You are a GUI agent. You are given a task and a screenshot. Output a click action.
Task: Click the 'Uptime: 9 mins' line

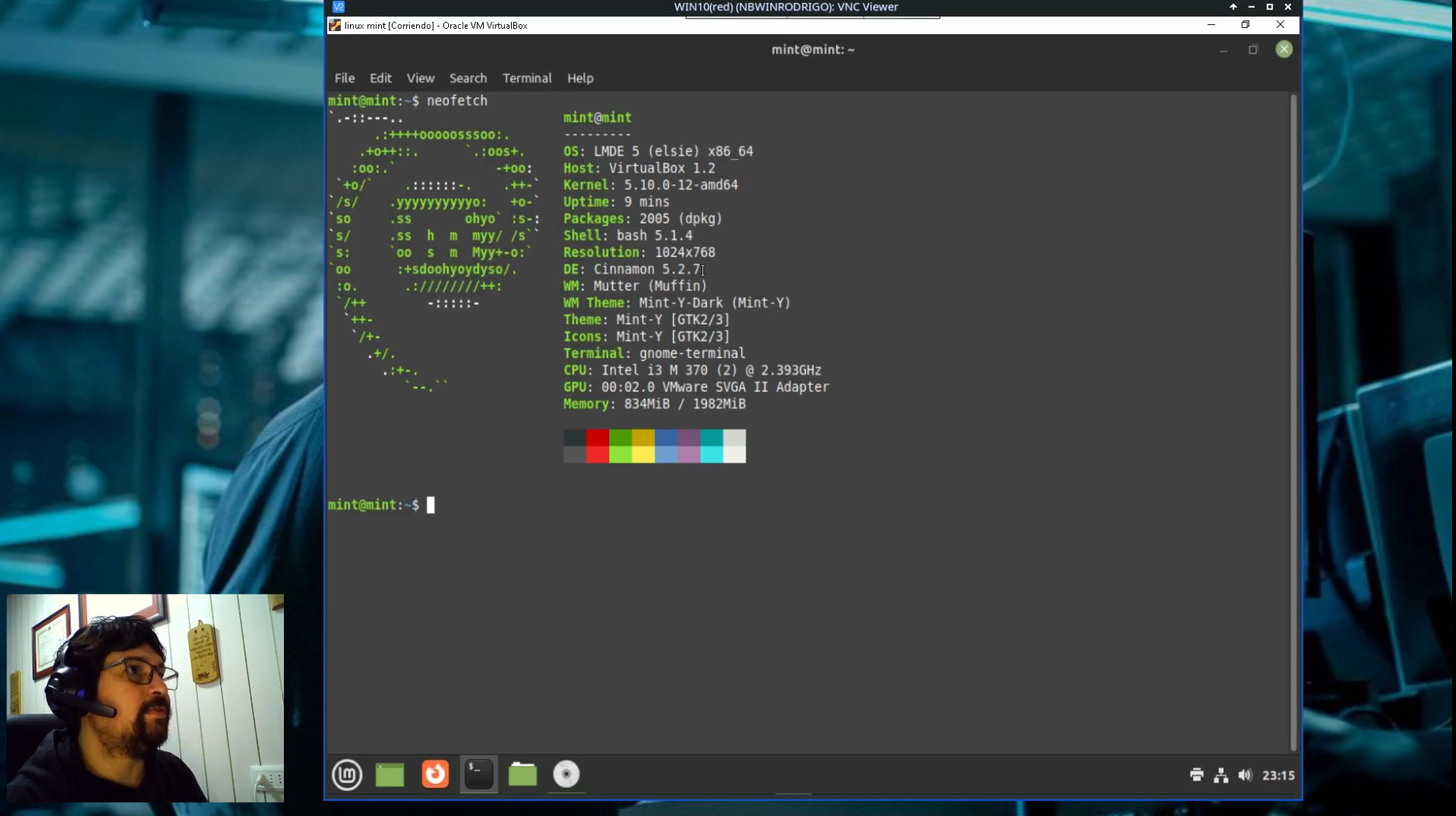pyautogui.click(x=616, y=201)
